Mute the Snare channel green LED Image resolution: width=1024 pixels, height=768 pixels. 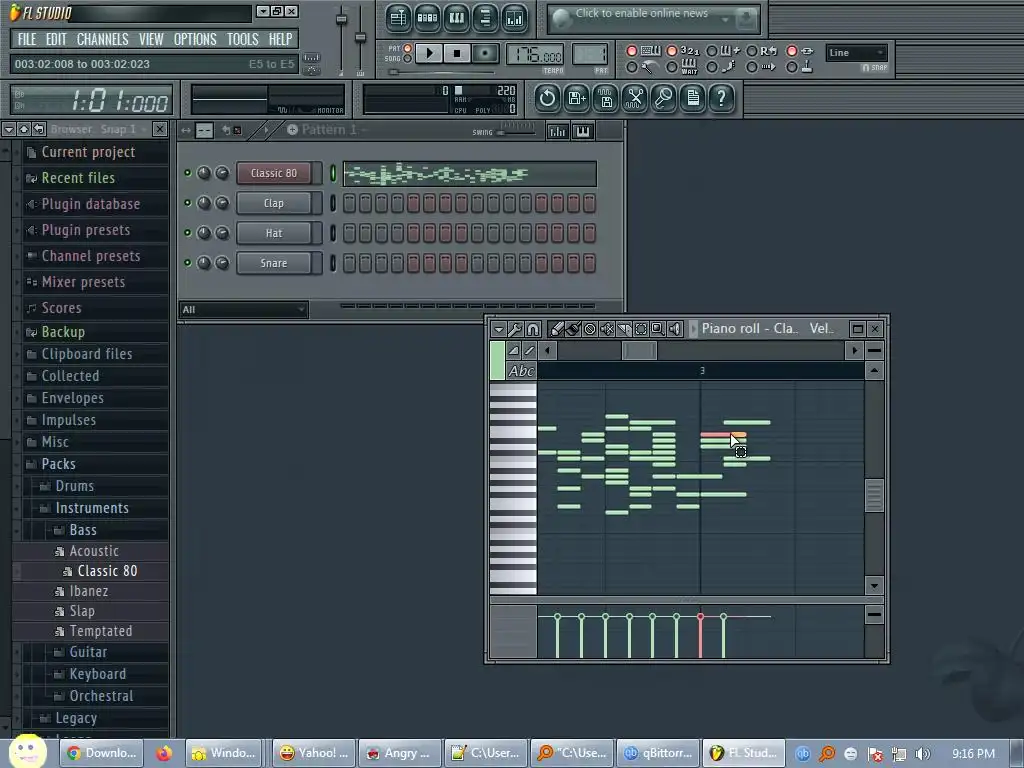(x=187, y=263)
